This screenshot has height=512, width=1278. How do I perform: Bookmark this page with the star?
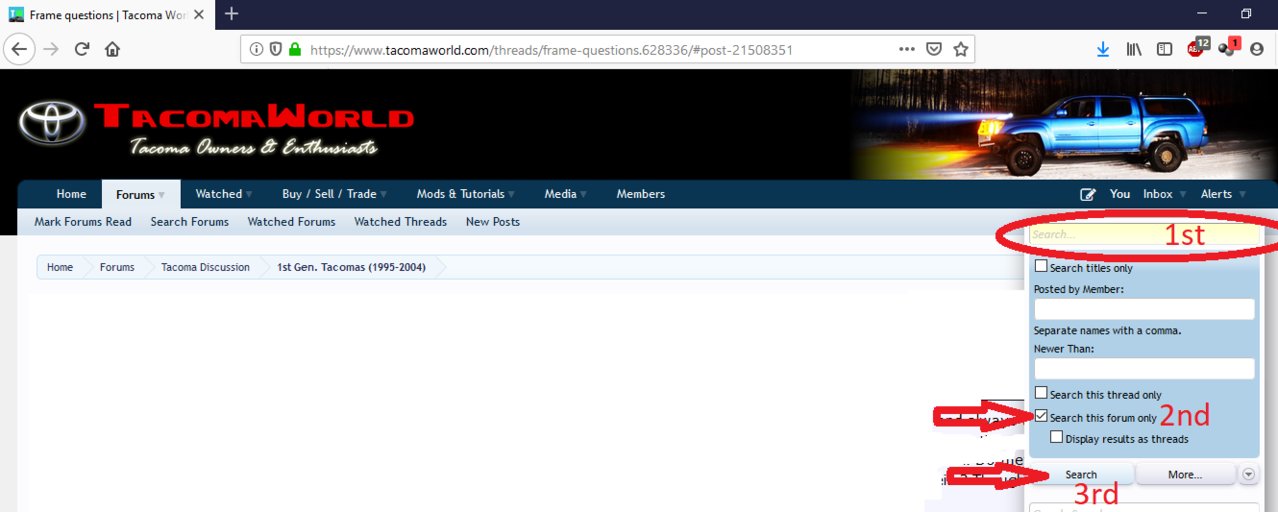960,49
